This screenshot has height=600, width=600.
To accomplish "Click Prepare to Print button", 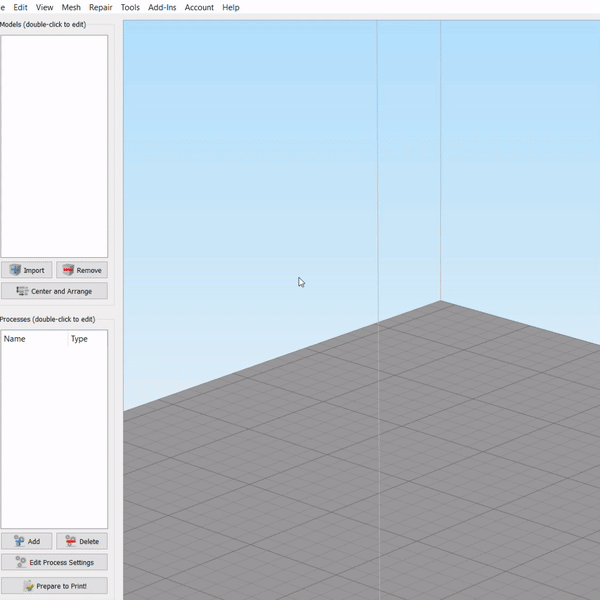I will tap(54, 586).
